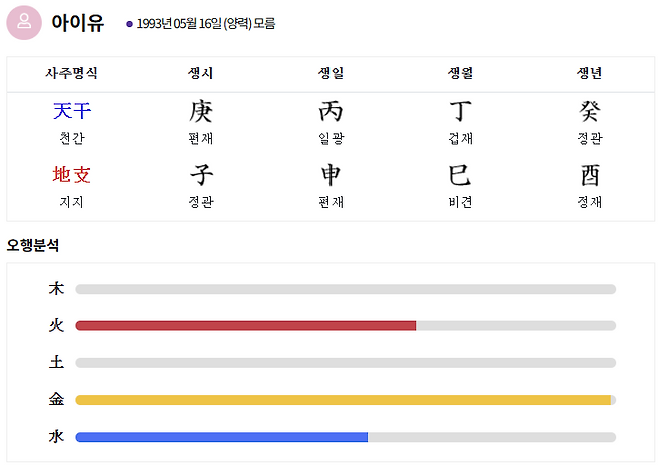
Task: Click the yellow 金 metal element bar
Action: point(343,400)
